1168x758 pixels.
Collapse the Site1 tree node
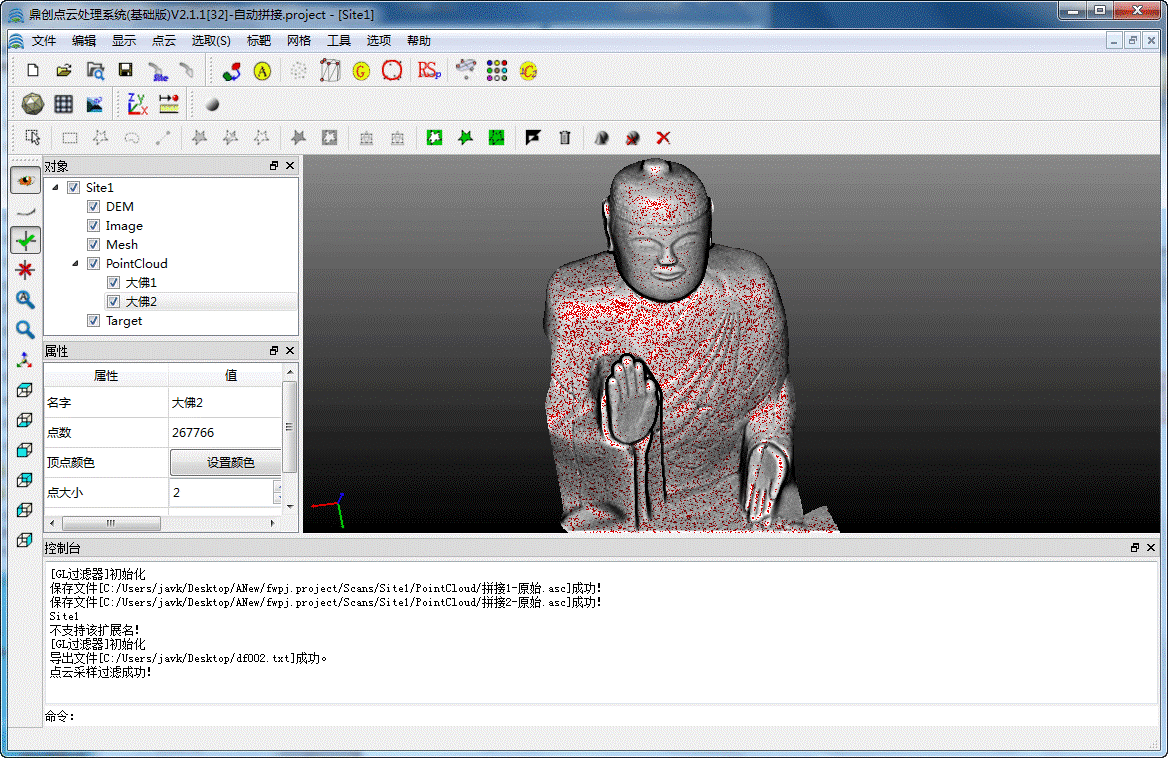coord(55,188)
